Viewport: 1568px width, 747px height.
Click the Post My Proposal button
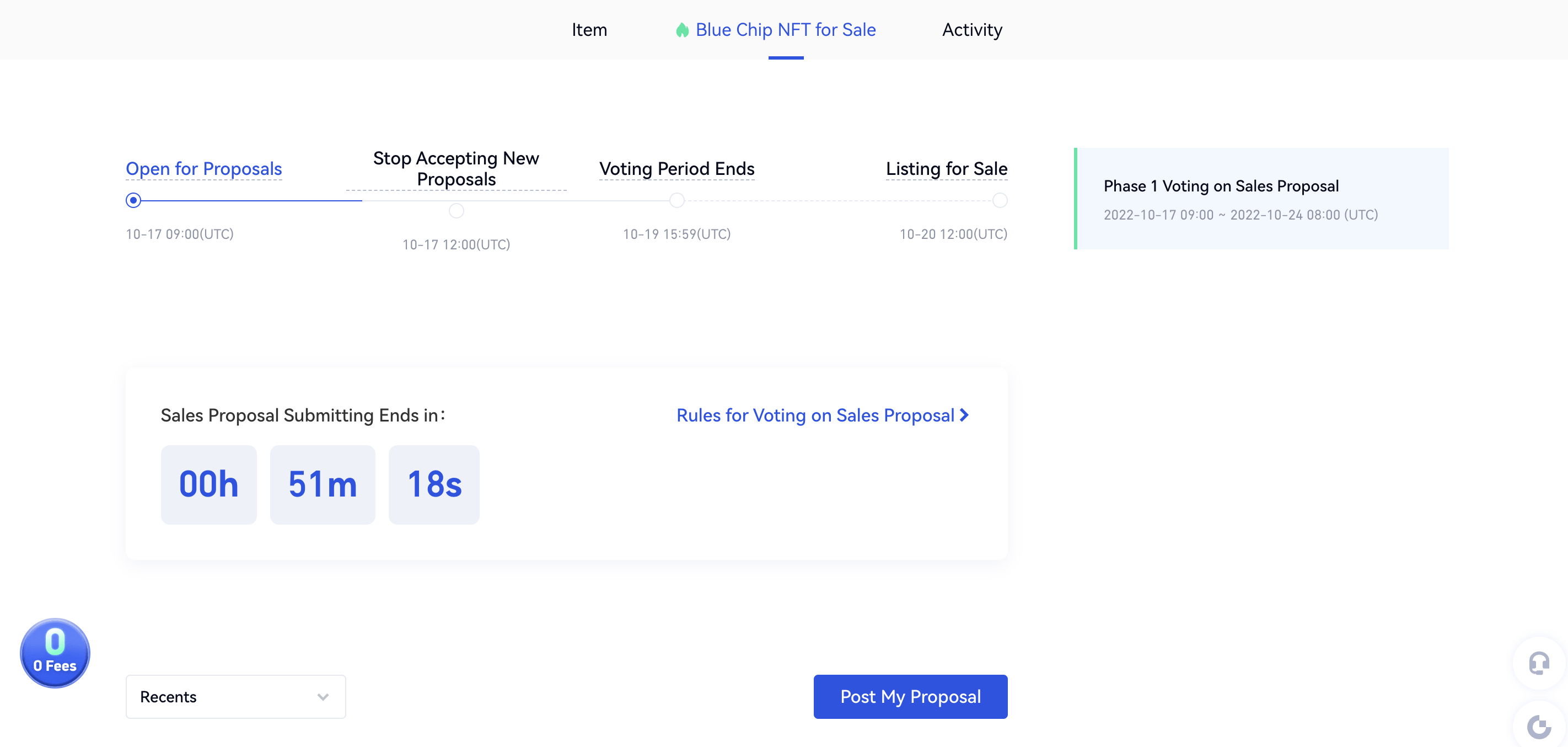click(x=910, y=696)
